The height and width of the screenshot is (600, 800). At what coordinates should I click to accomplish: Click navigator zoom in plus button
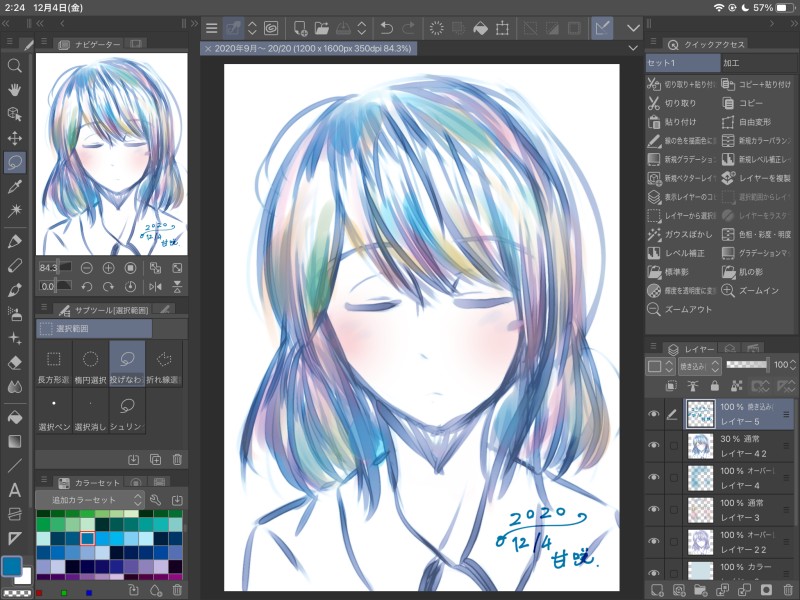tap(109, 268)
